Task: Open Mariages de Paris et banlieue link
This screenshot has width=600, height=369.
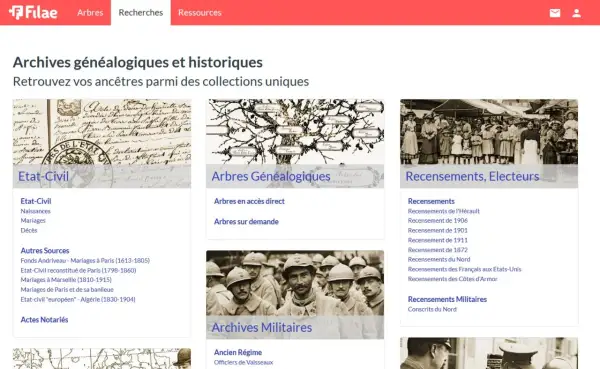Action: pyautogui.click(x=67, y=289)
